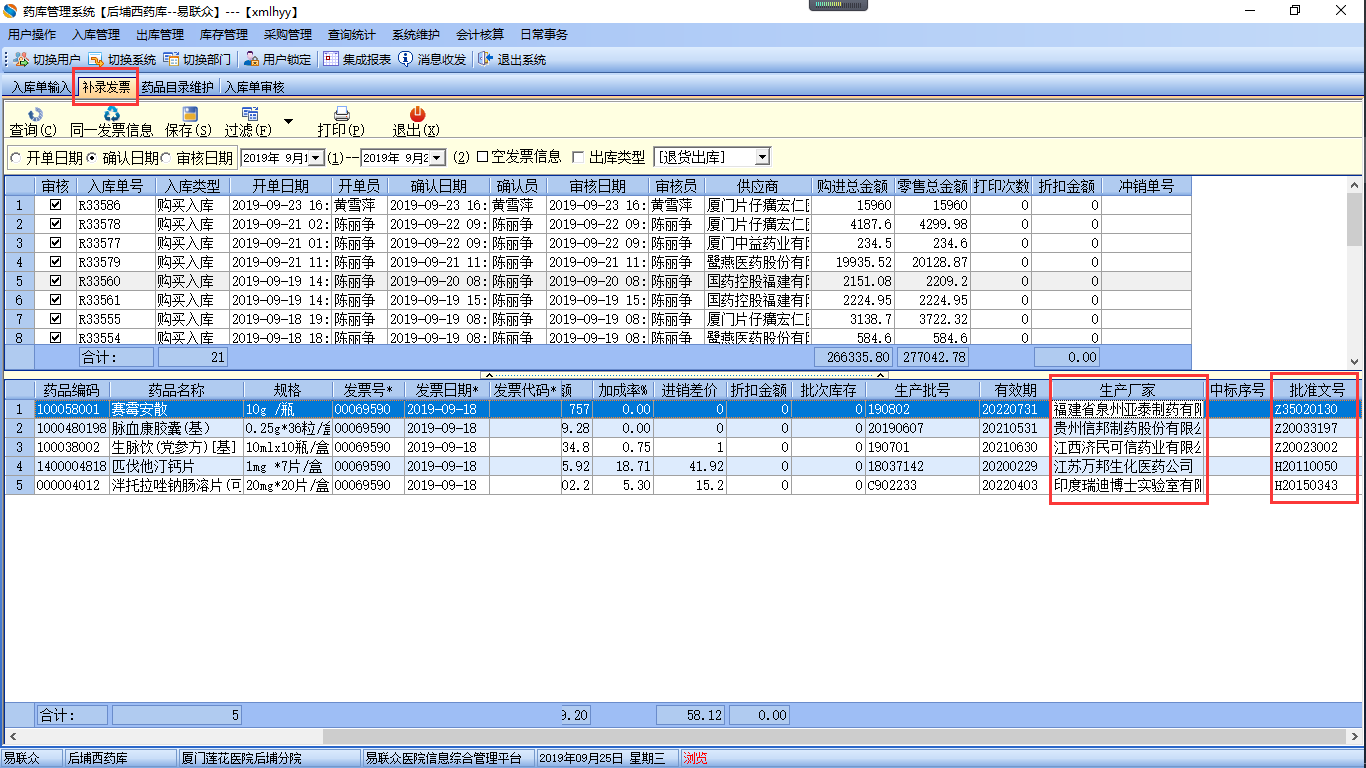Screen dimensions: 1366x768
Task: Click 浏览 in the status bar
Action: click(695, 759)
